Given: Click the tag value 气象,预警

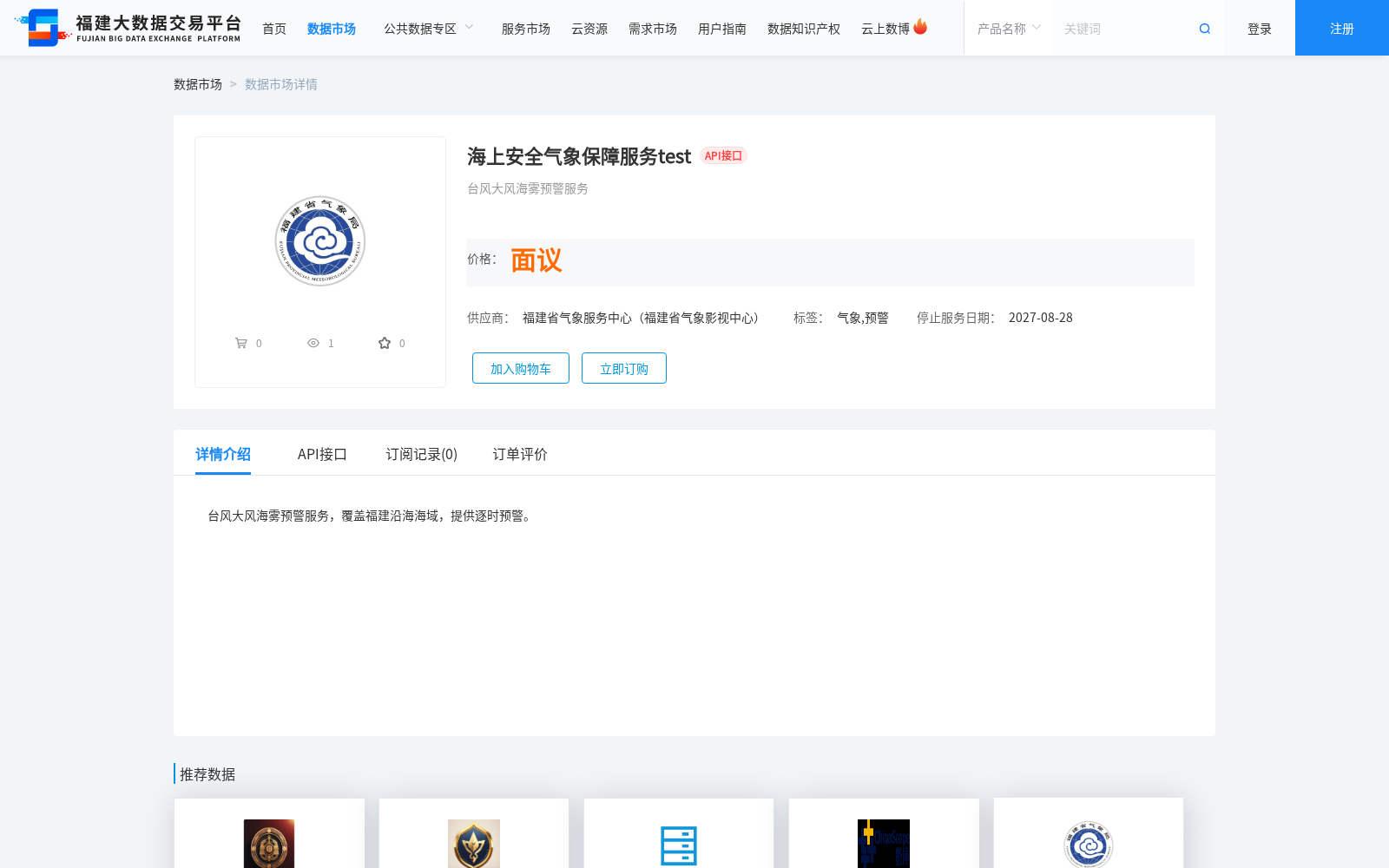Looking at the screenshot, I should coord(863,318).
